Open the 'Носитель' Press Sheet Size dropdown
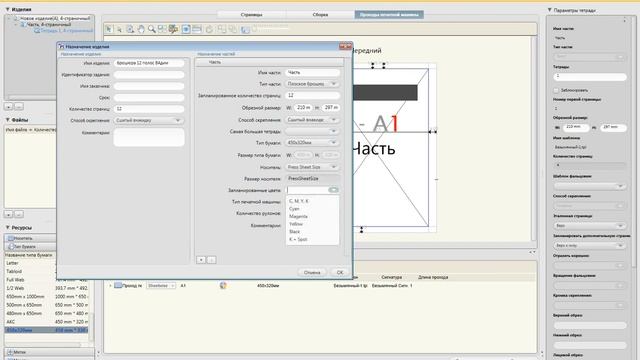The width and height of the screenshot is (640, 360). tap(312, 167)
